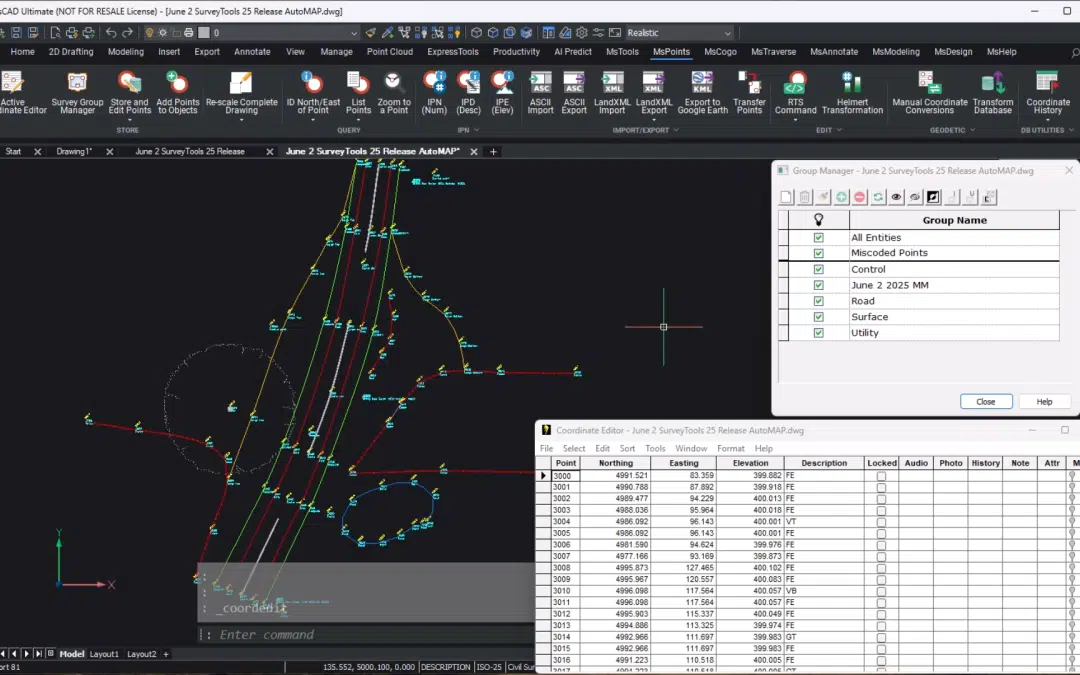This screenshot has width=1080, height=675.
Task: Toggle Locked checkbox for point 3004
Action: [881, 521]
